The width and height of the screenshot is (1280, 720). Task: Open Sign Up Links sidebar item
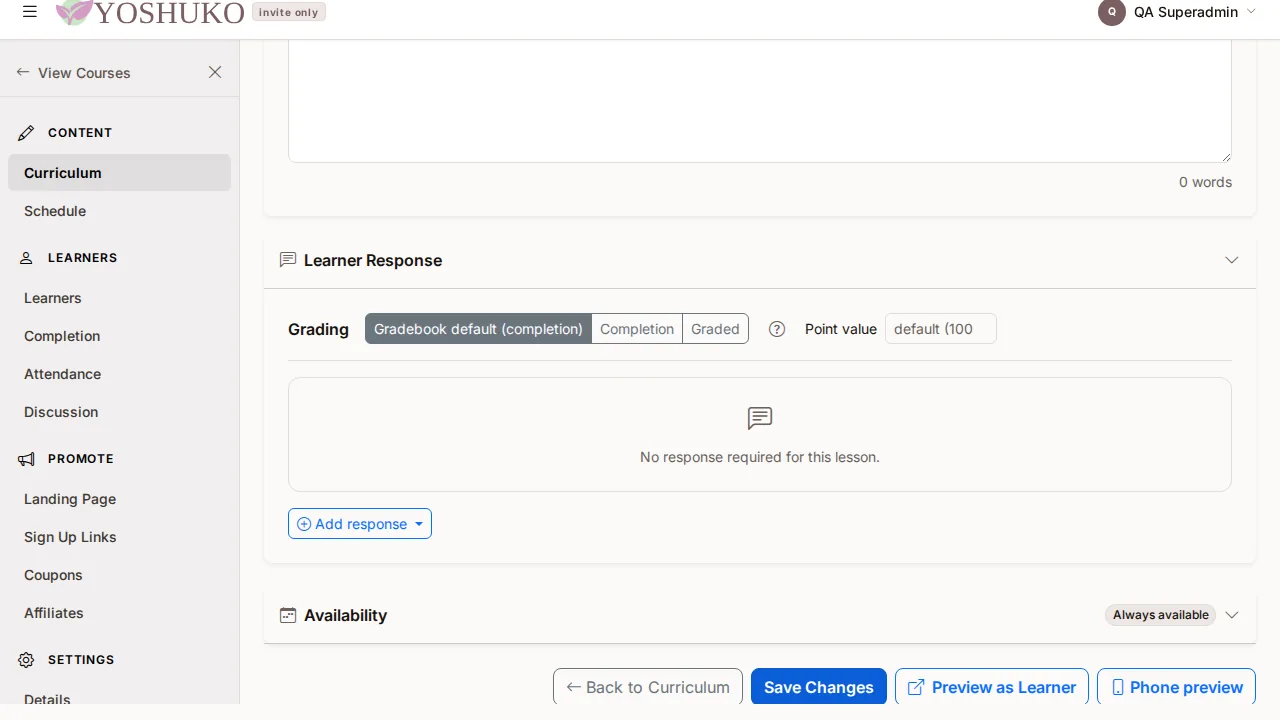pos(119,537)
